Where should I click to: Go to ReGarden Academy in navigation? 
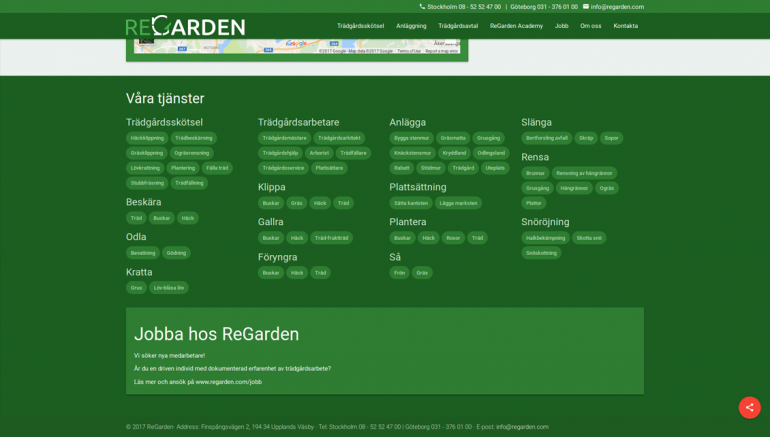tap(516, 26)
